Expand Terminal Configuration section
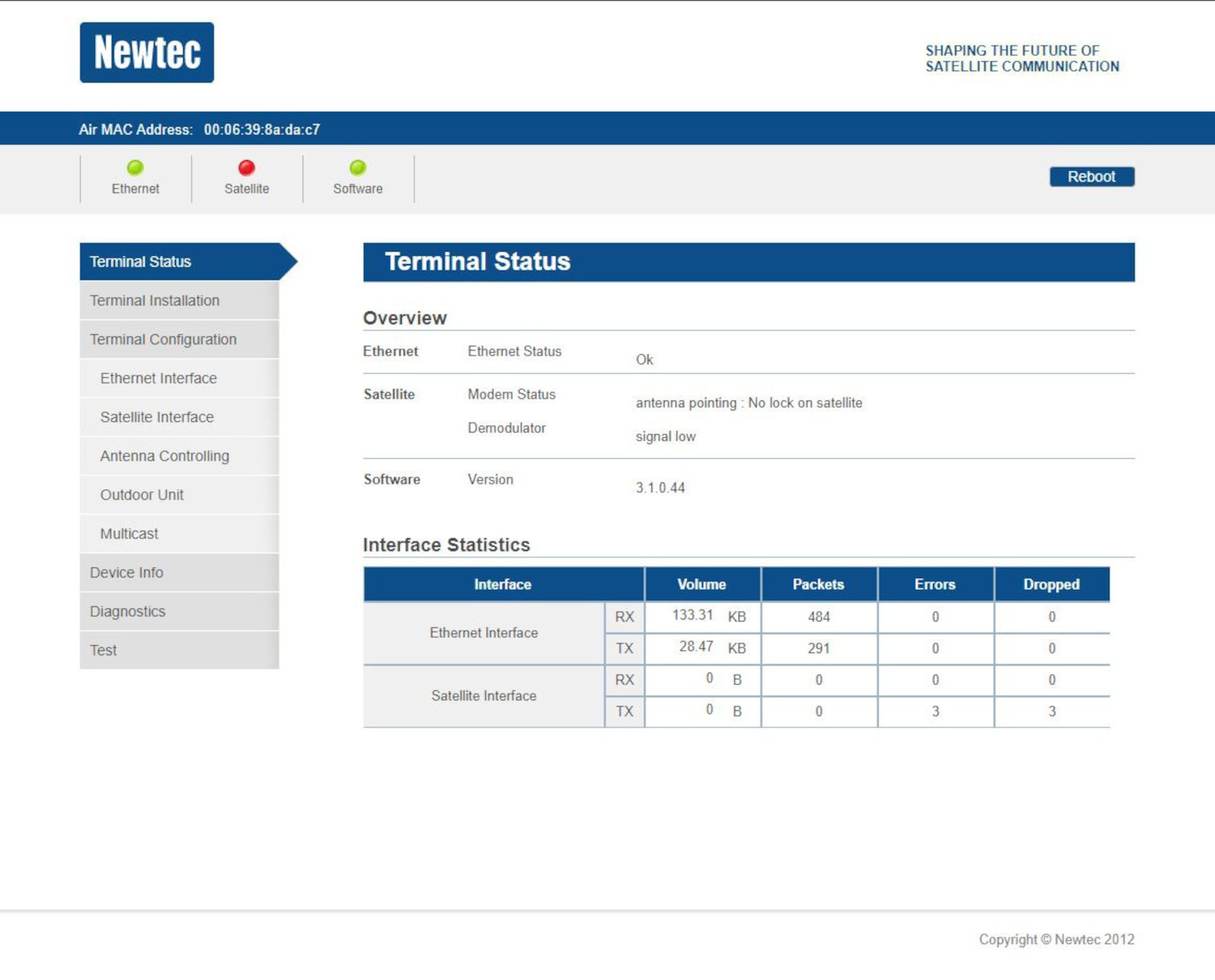 coord(163,340)
